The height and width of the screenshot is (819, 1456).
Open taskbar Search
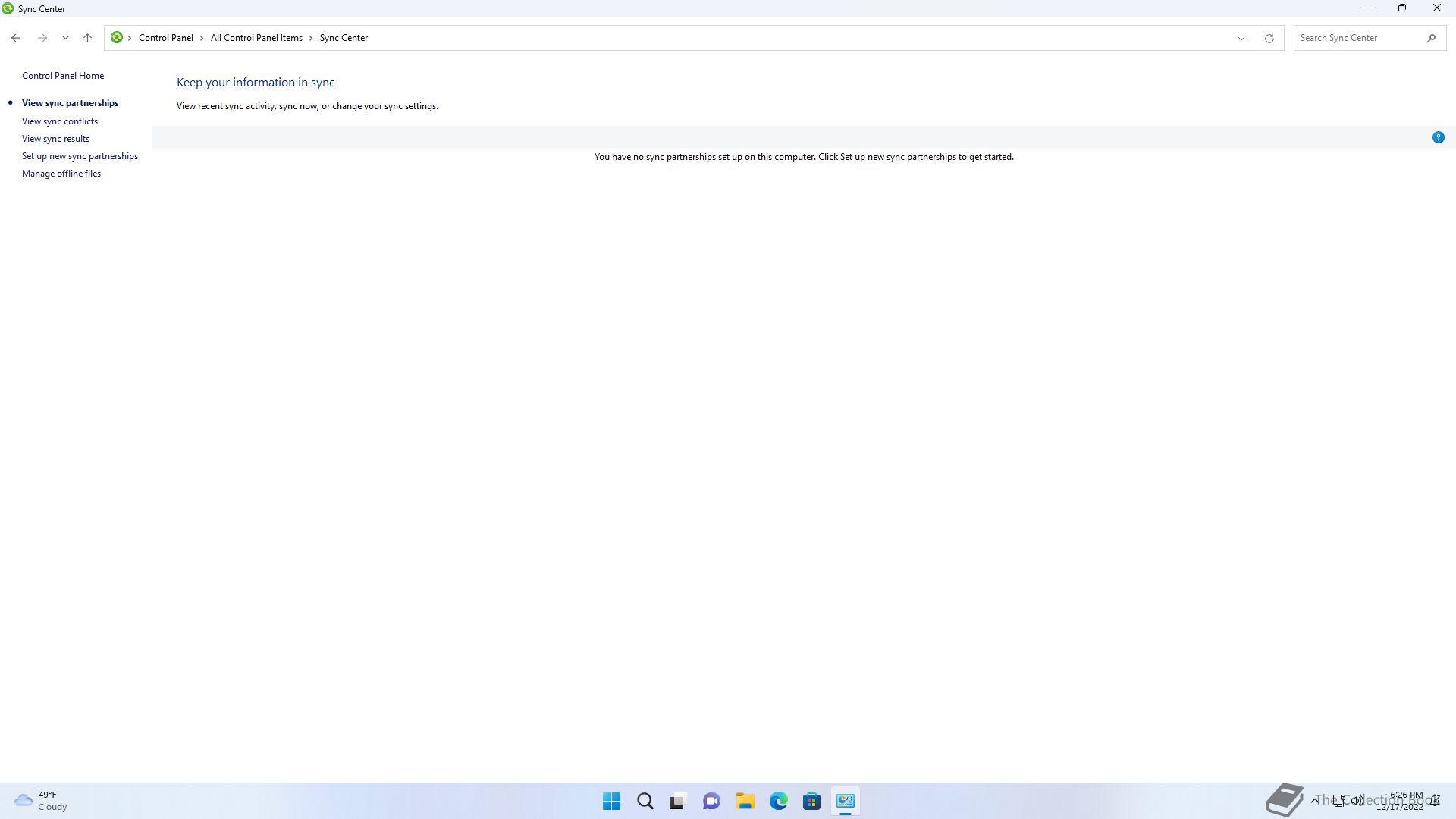point(645,801)
